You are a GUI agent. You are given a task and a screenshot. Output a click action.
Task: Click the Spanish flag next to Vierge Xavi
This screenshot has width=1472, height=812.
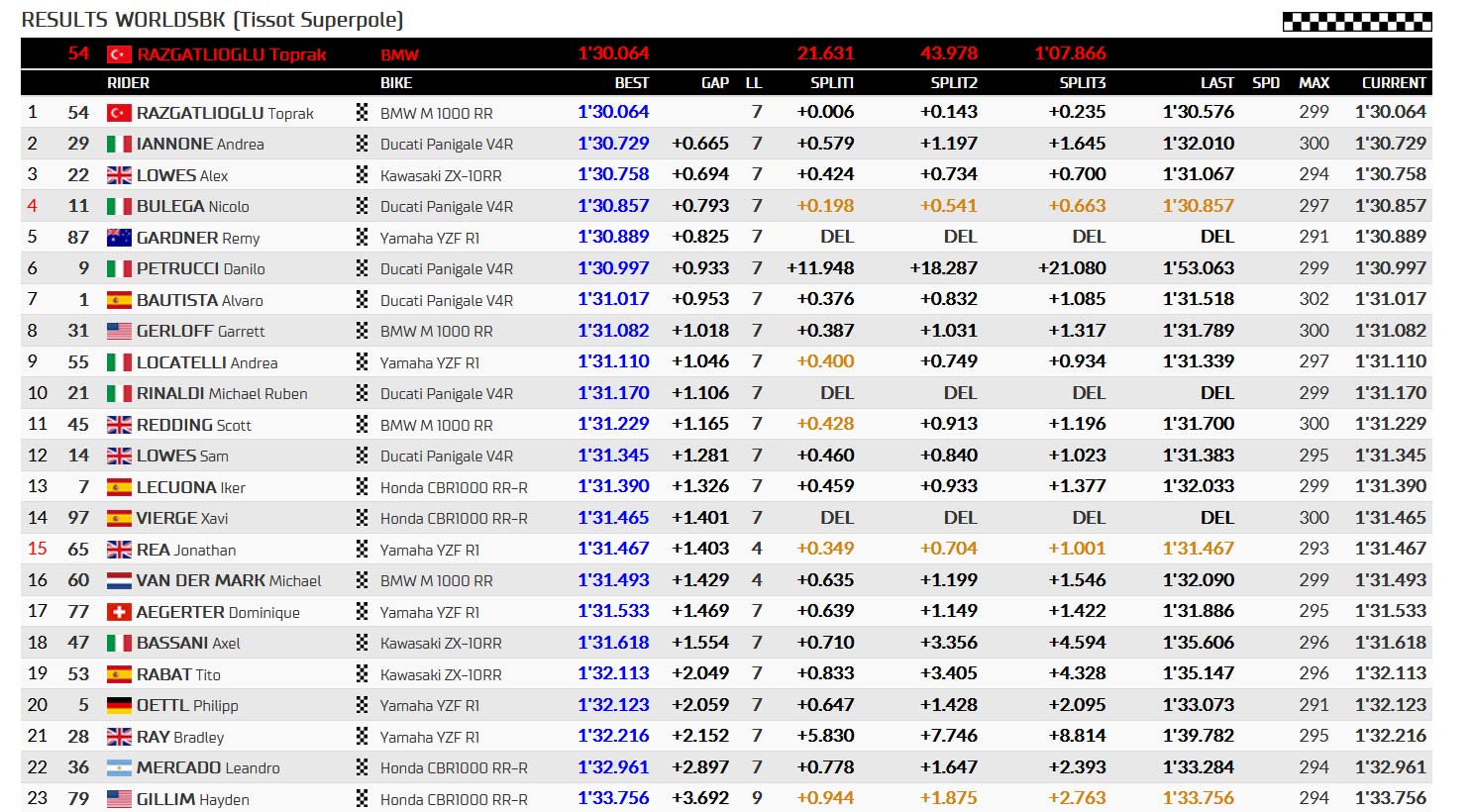pyautogui.click(x=119, y=518)
